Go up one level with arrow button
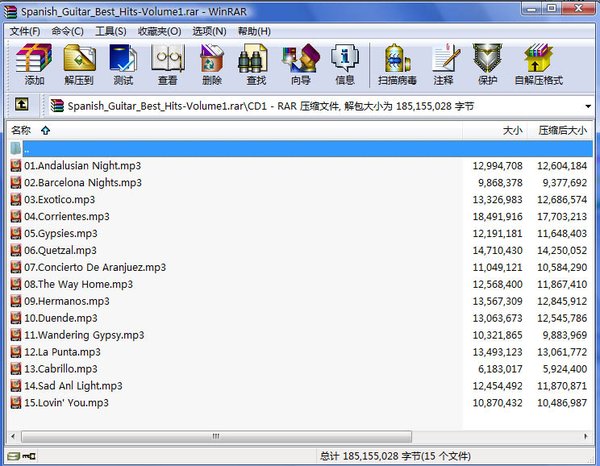Viewport: 600px width, 466px height. click(21, 104)
